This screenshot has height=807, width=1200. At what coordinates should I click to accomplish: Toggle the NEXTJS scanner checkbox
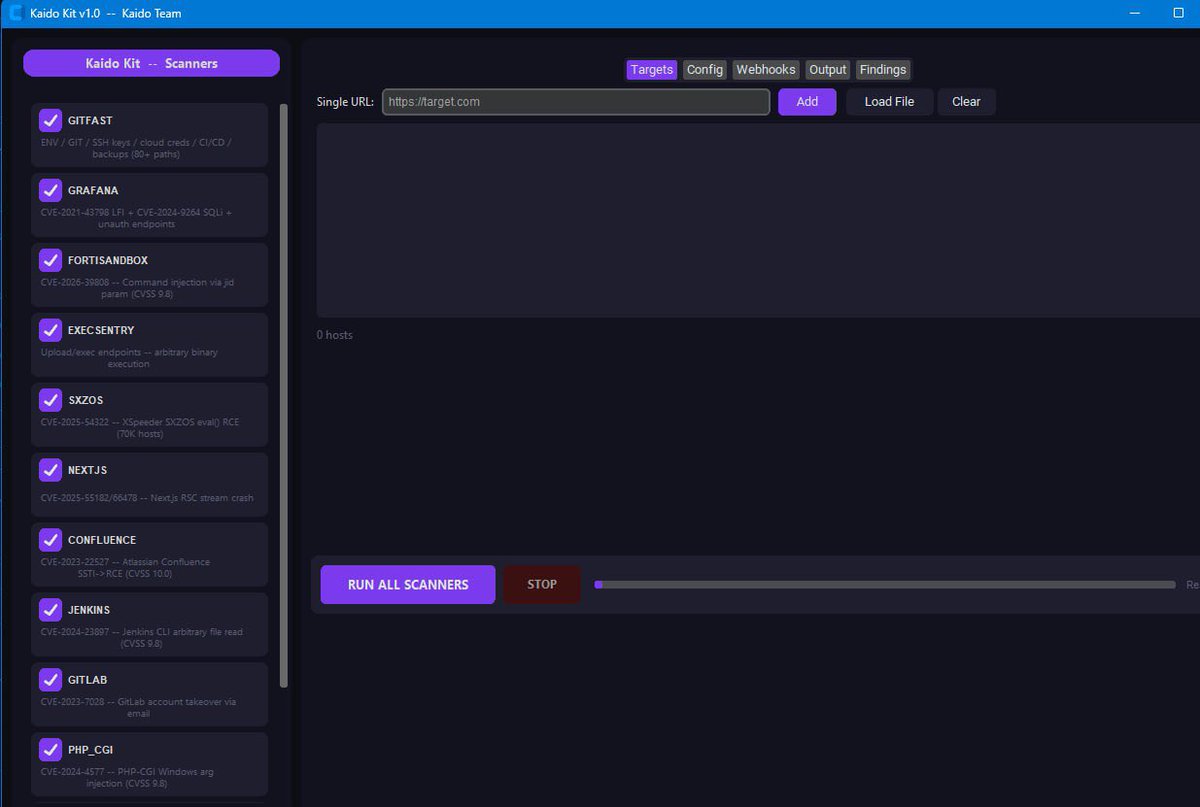[50, 470]
